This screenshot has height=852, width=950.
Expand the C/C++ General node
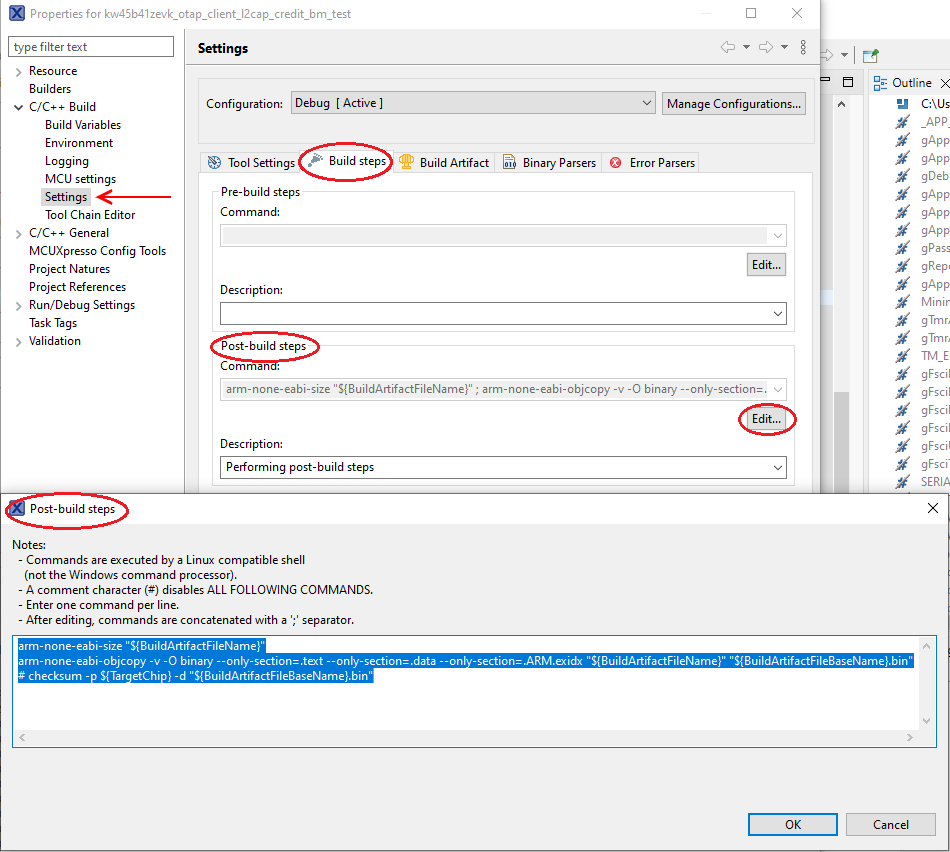point(19,233)
